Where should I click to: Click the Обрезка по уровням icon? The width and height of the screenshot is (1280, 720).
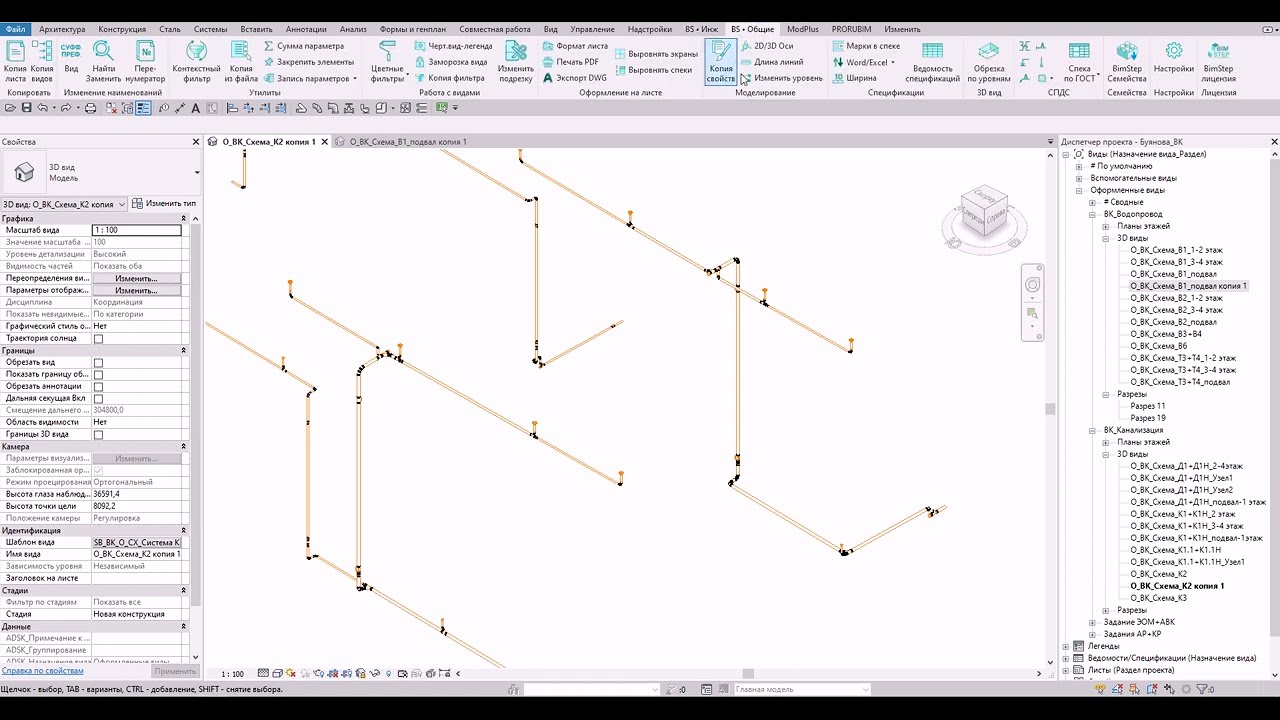tap(989, 61)
